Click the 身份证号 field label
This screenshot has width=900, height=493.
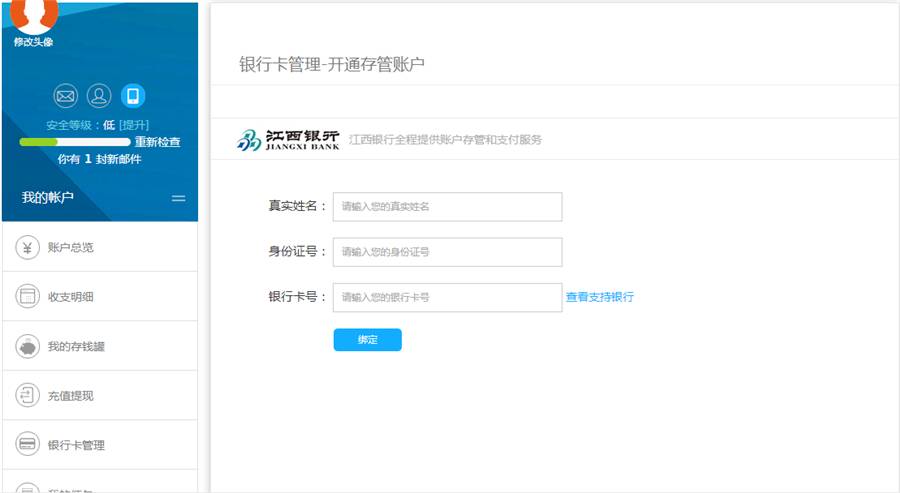tap(297, 251)
